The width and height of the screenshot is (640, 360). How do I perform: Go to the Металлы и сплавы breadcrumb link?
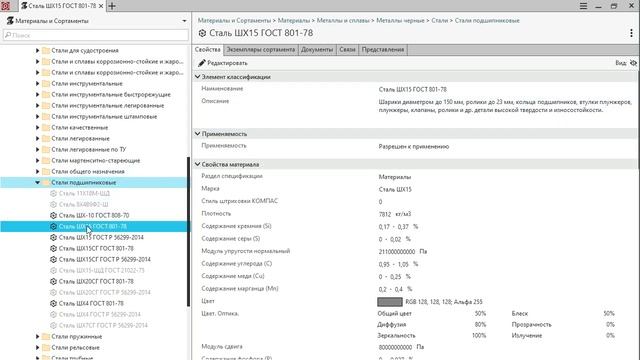coord(343,20)
